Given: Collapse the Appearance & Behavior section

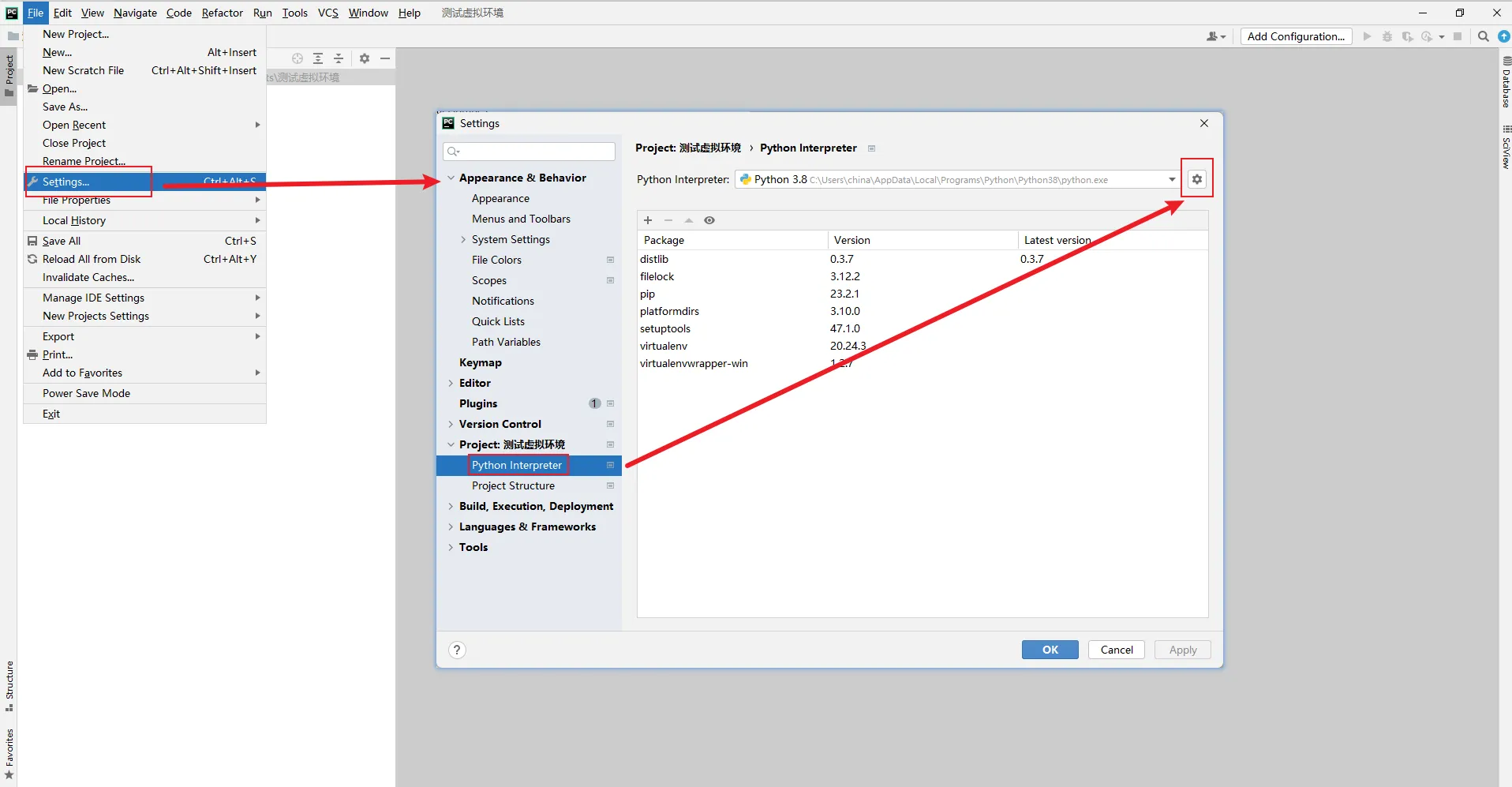Looking at the screenshot, I should click(x=451, y=178).
